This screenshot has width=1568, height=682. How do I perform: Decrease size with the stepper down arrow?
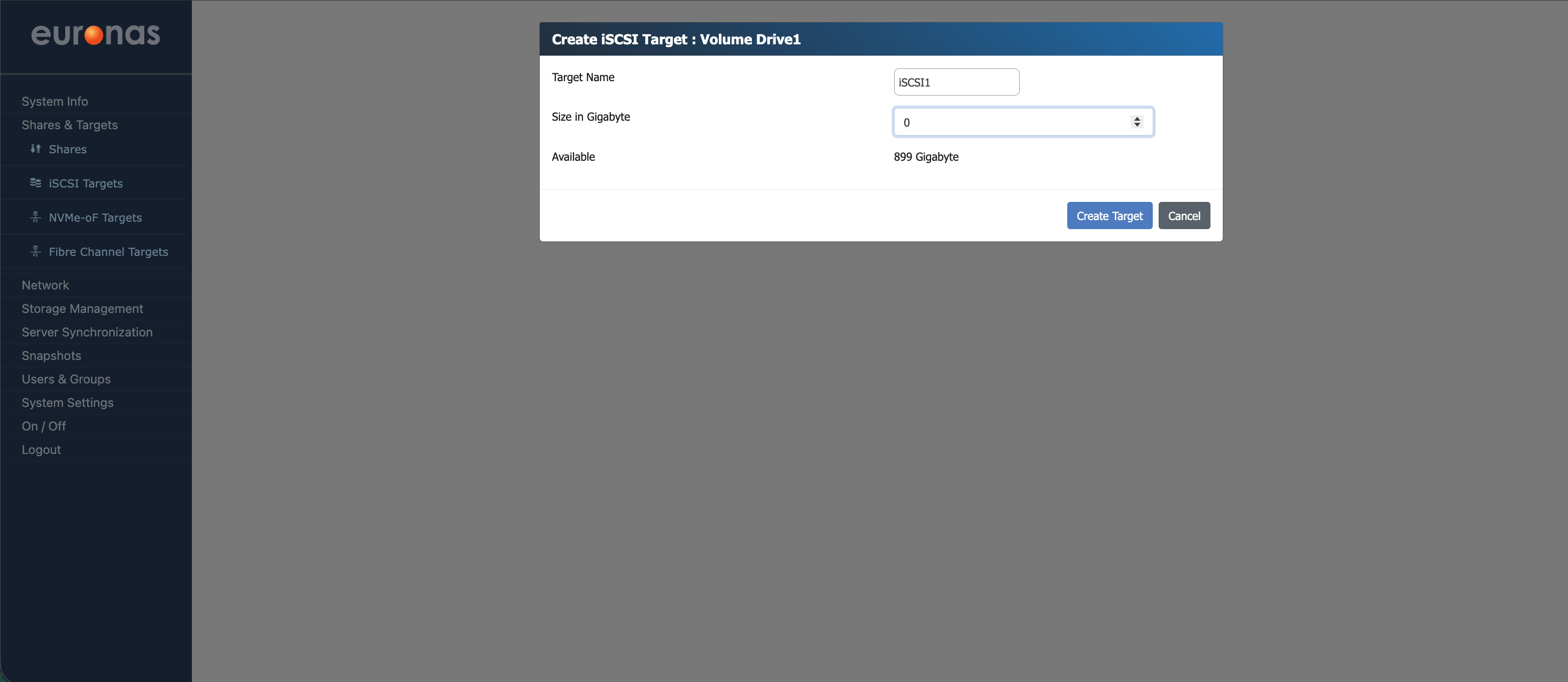1136,126
